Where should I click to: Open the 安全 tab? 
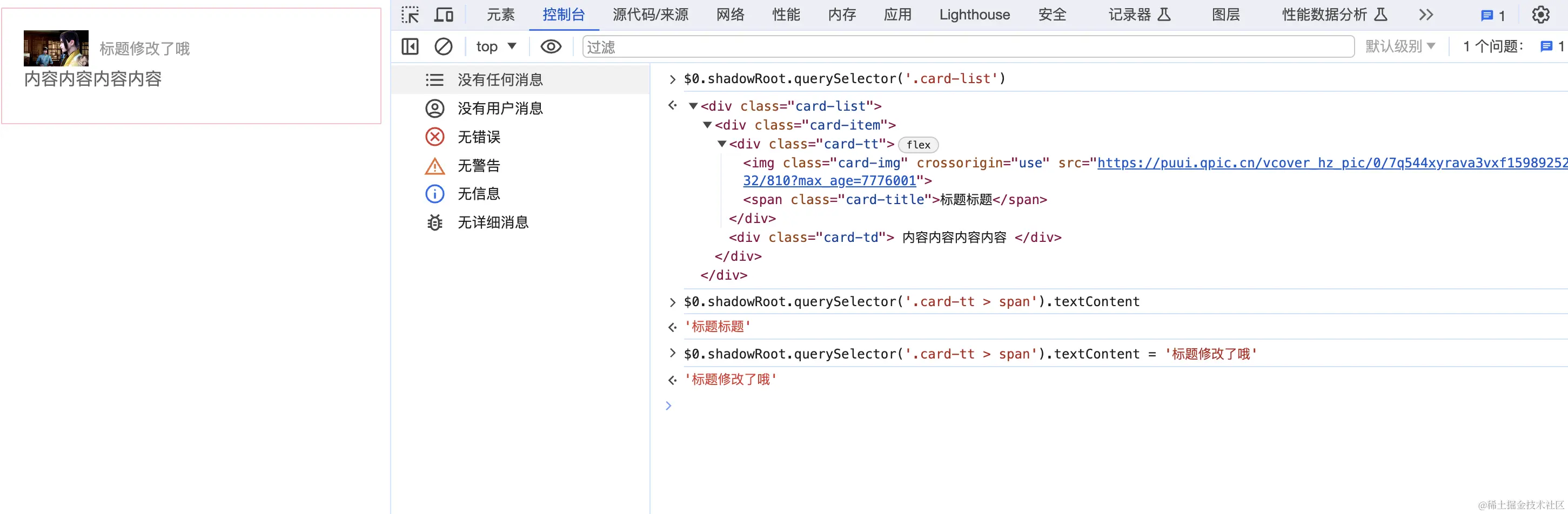[1053, 15]
